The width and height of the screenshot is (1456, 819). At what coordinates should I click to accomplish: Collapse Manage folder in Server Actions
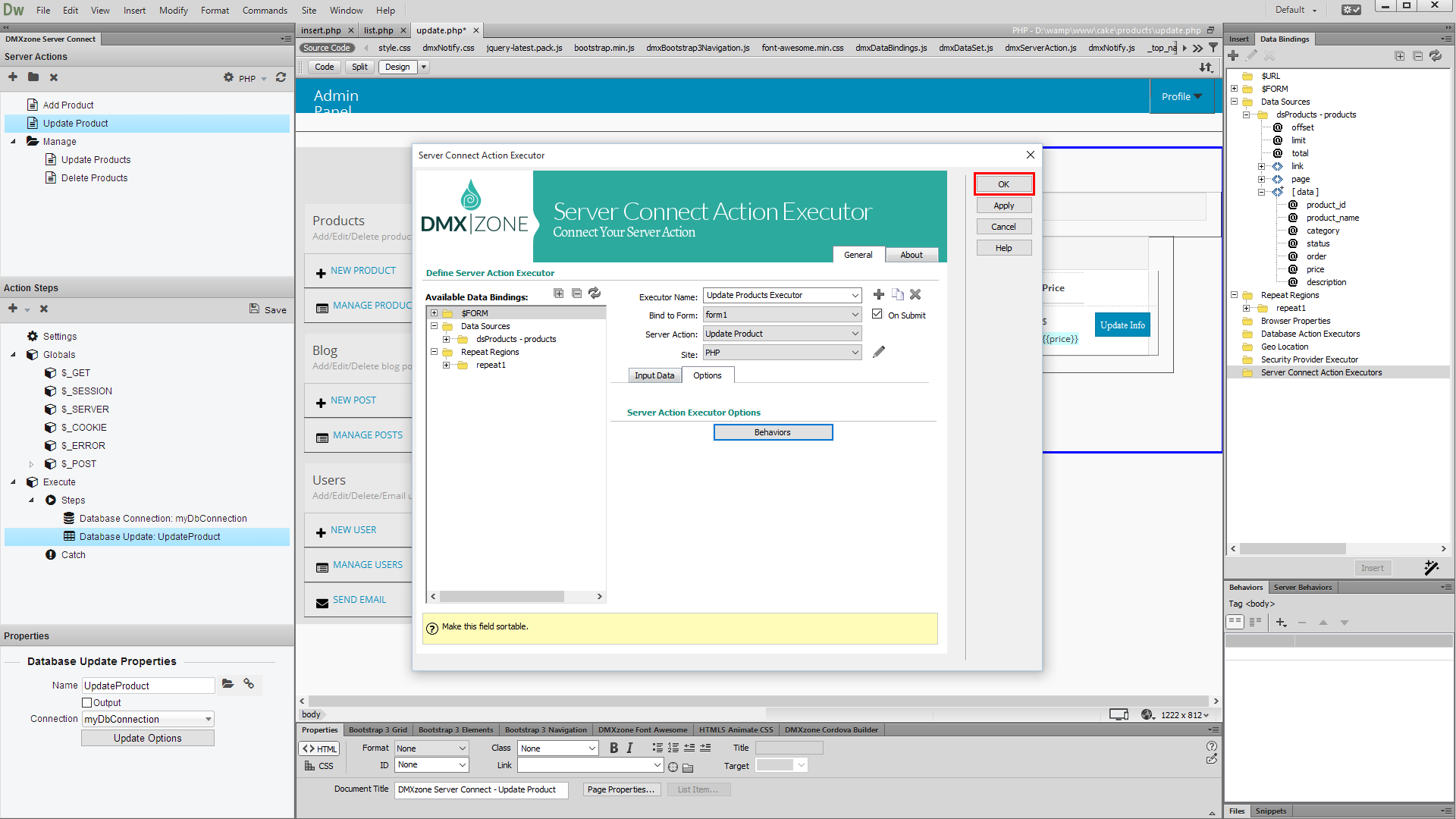(x=13, y=142)
